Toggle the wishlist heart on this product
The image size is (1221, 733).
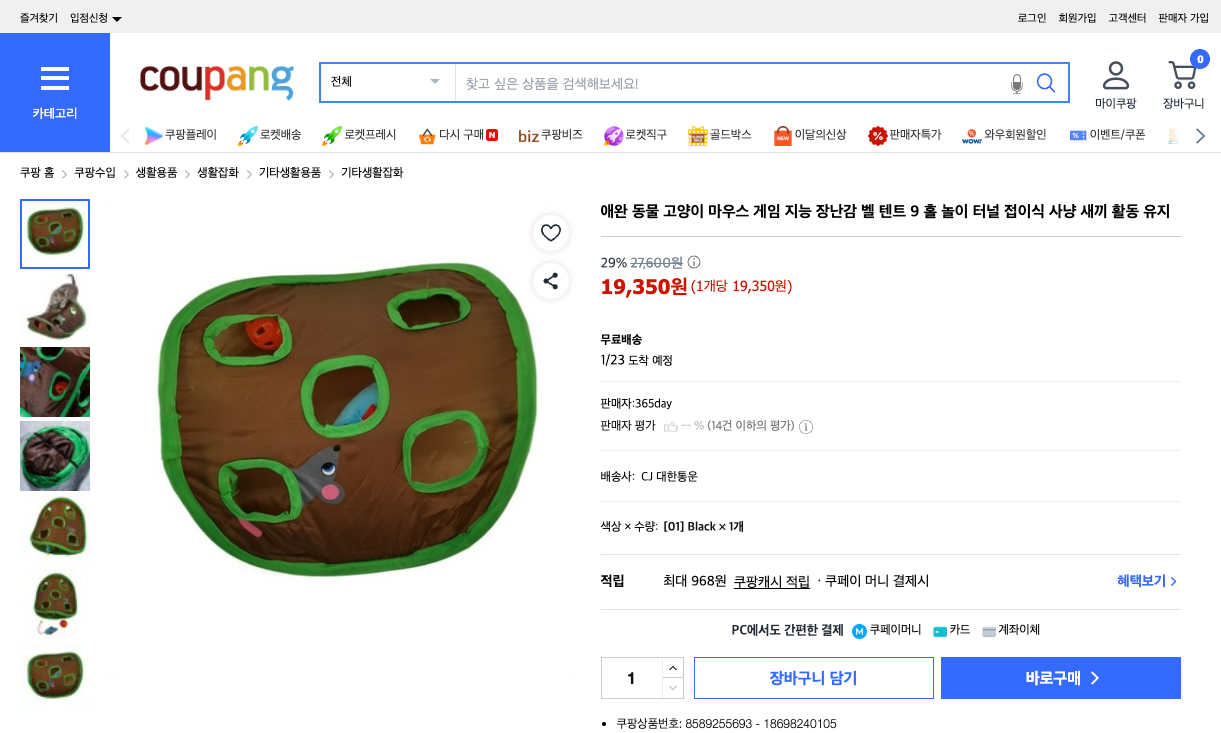pyautogui.click(x=551, y=233)
